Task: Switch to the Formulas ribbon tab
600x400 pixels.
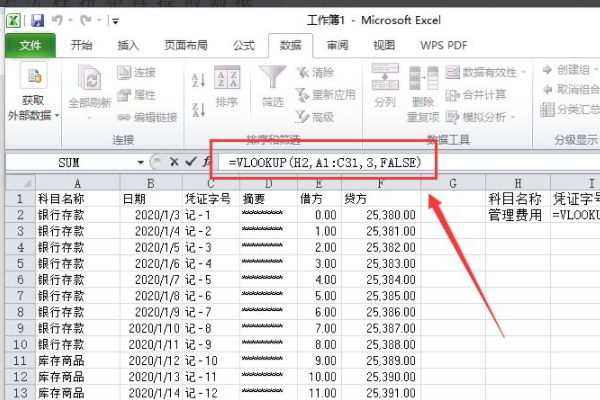Action: 243,45
